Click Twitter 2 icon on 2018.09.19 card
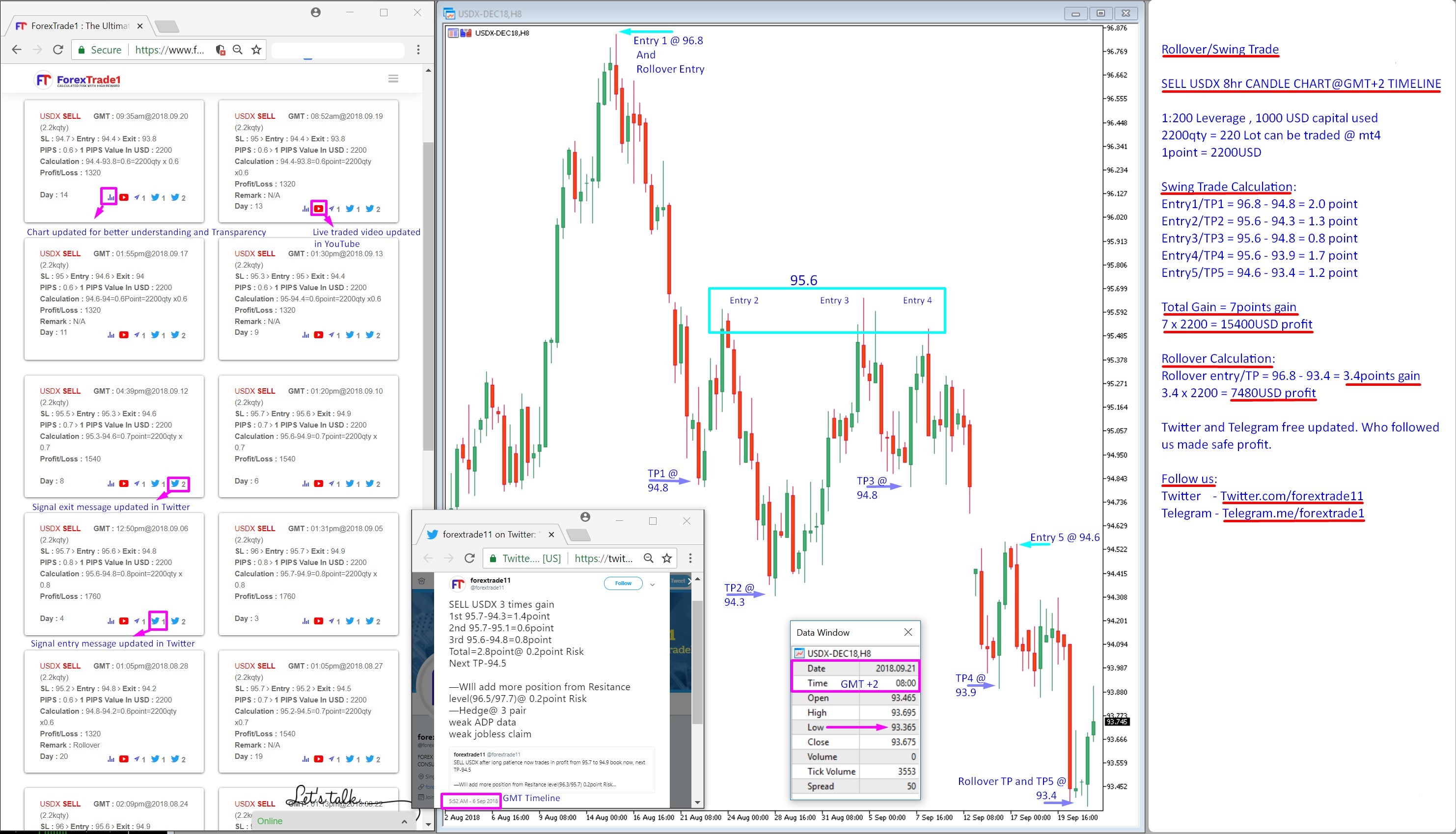 370,209
